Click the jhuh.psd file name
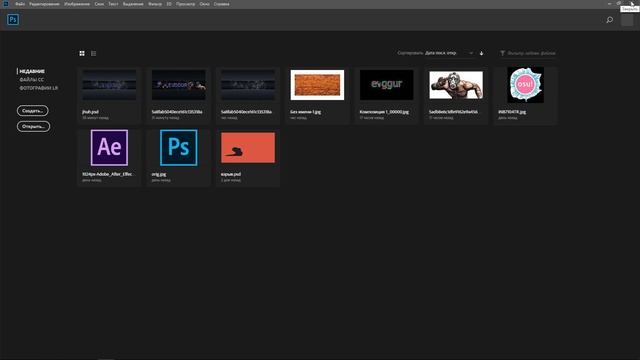Image resolution: width=640 pixels, height=360 pixels. [90, 112]
